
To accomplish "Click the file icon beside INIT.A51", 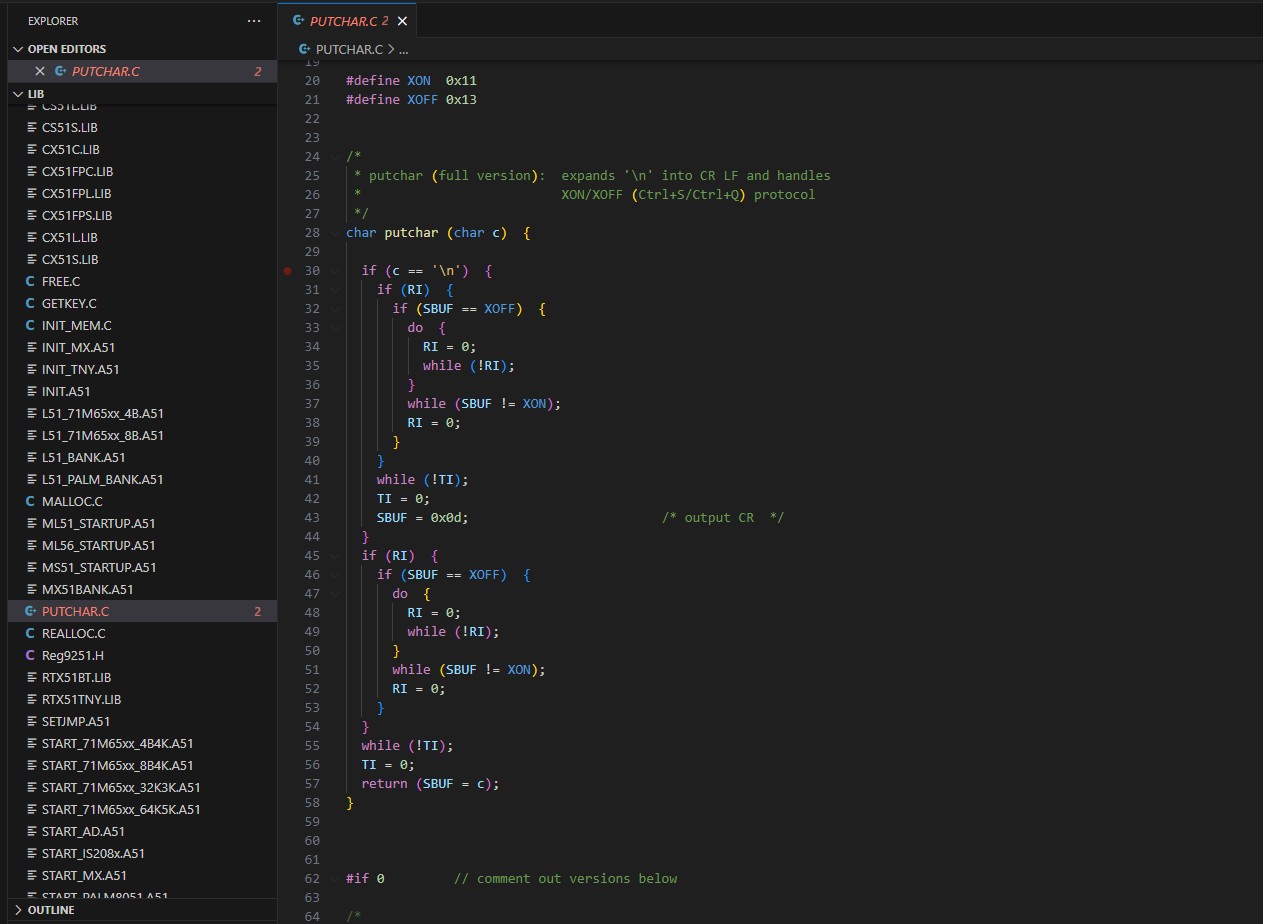I will tap(30, 391).
